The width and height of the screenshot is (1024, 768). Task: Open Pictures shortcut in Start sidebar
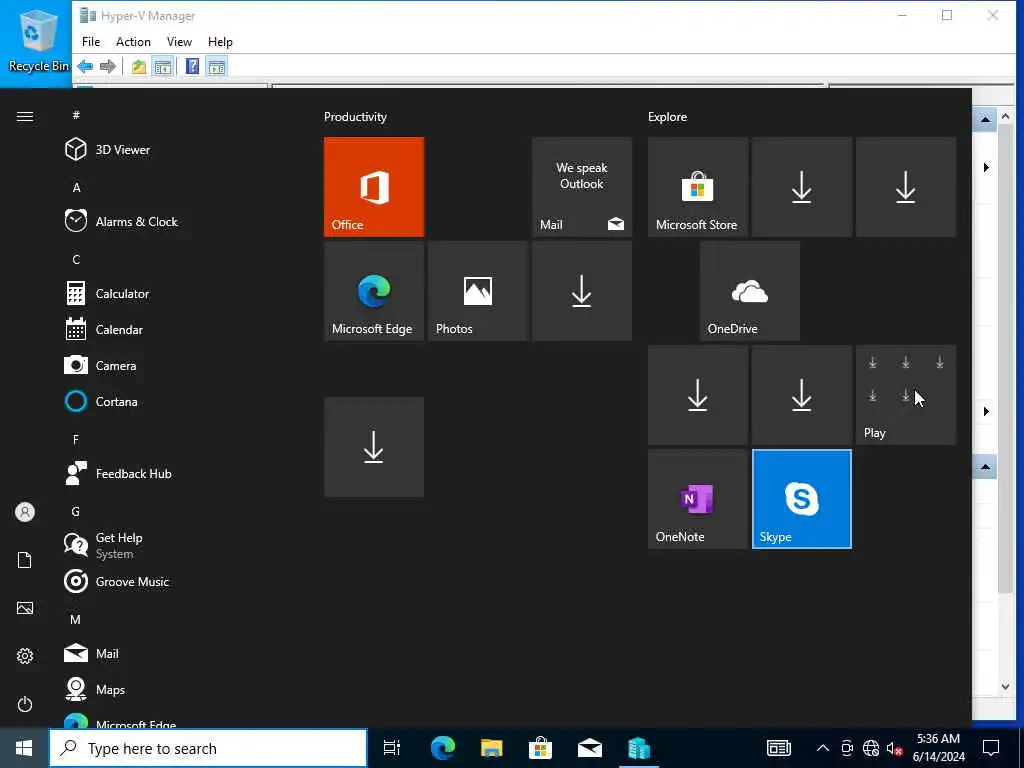(25, 608)
